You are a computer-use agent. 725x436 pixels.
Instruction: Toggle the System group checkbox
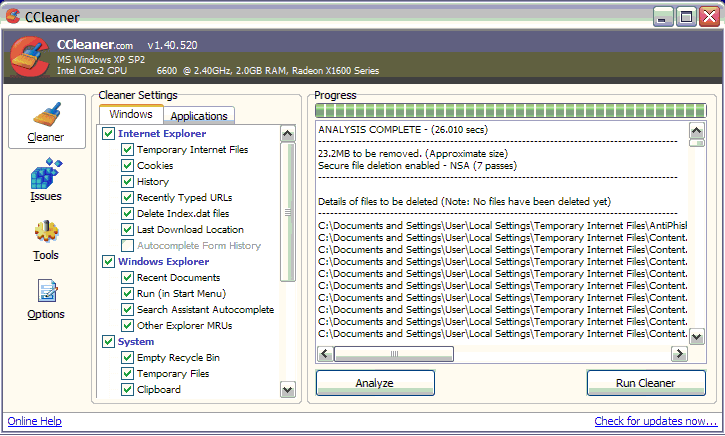(x=108, y=342)
